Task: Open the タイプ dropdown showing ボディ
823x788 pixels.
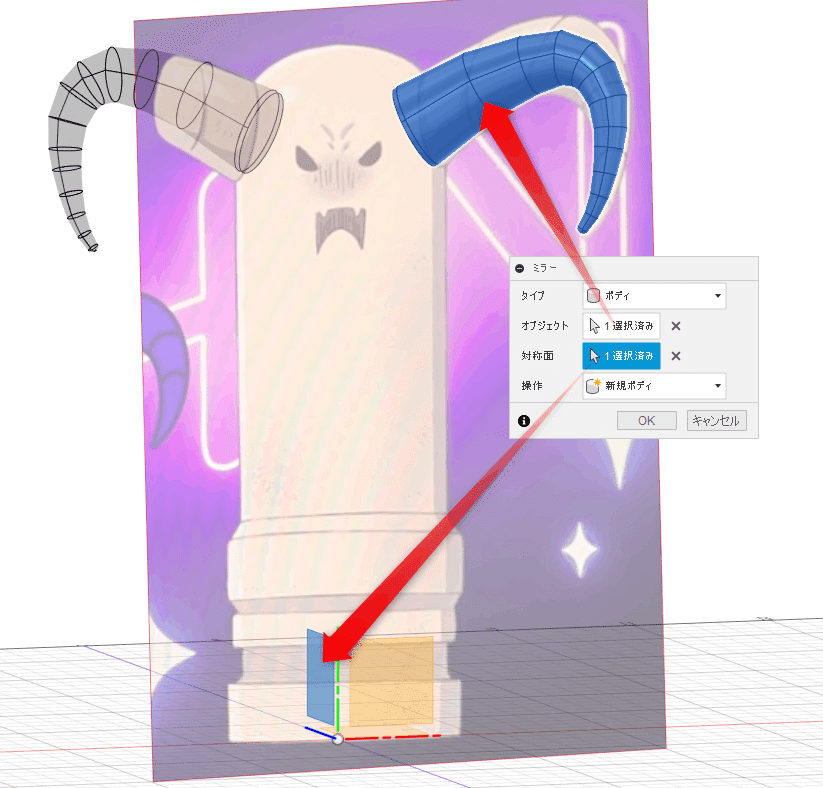Action: coord(654,296)
